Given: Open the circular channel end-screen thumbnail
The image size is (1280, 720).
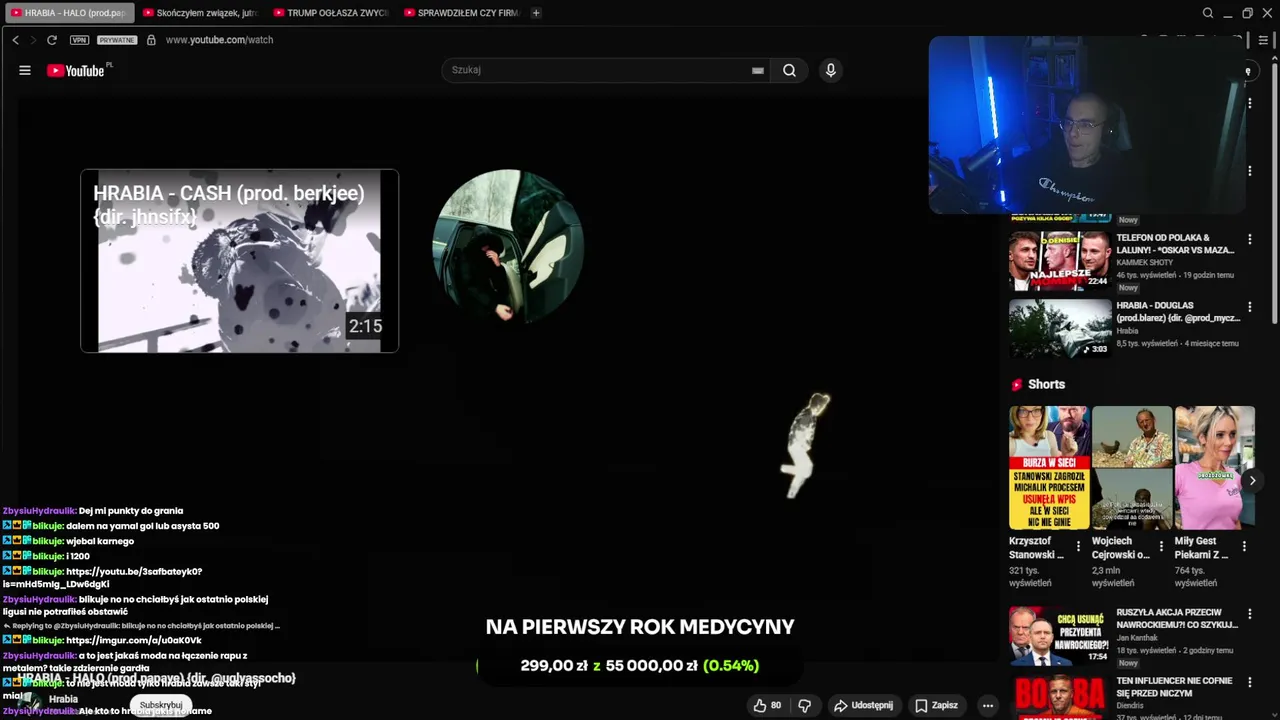Looking at the screenshot, I should click(508, 246).
